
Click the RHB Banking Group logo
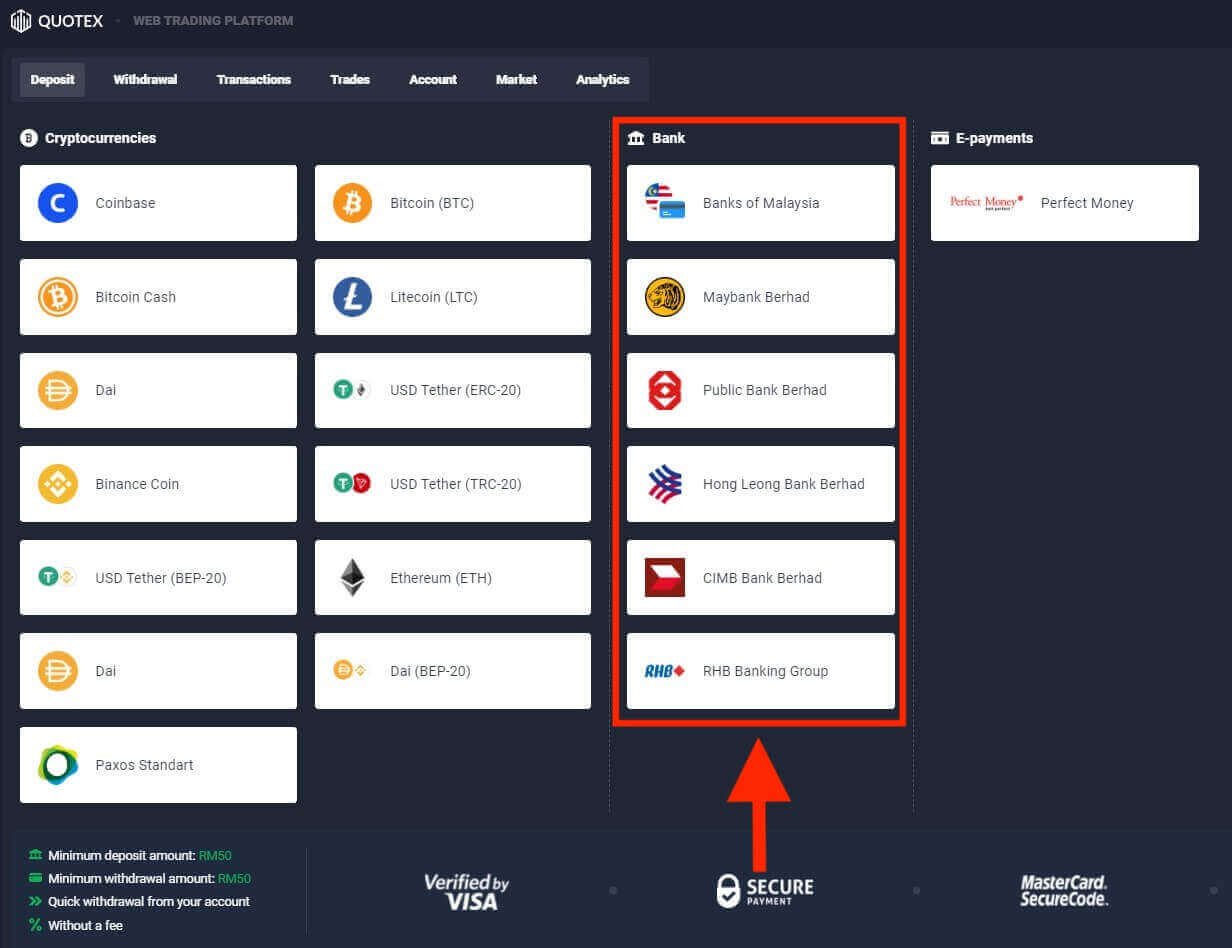[665, 671]
